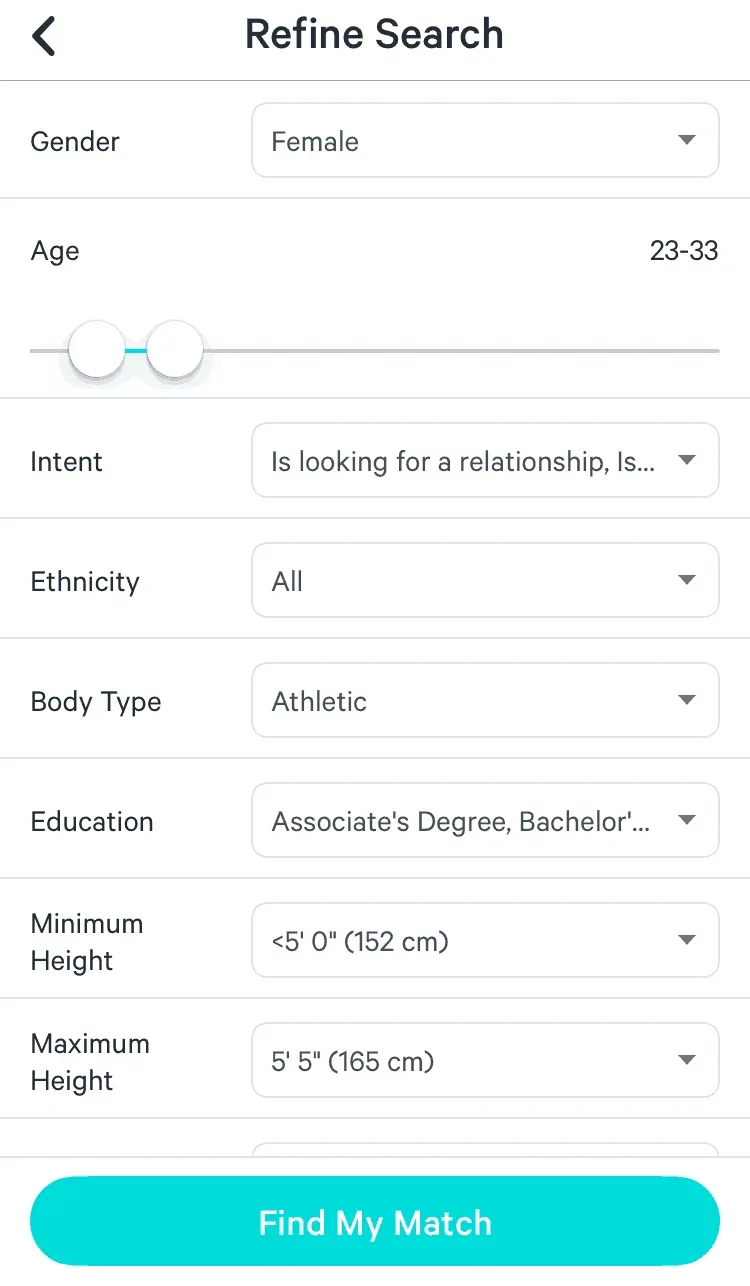This screenshot has height=1286, width=750.
Task: Click the Ethnicity dropdown arrow
Action: [687, 580]
